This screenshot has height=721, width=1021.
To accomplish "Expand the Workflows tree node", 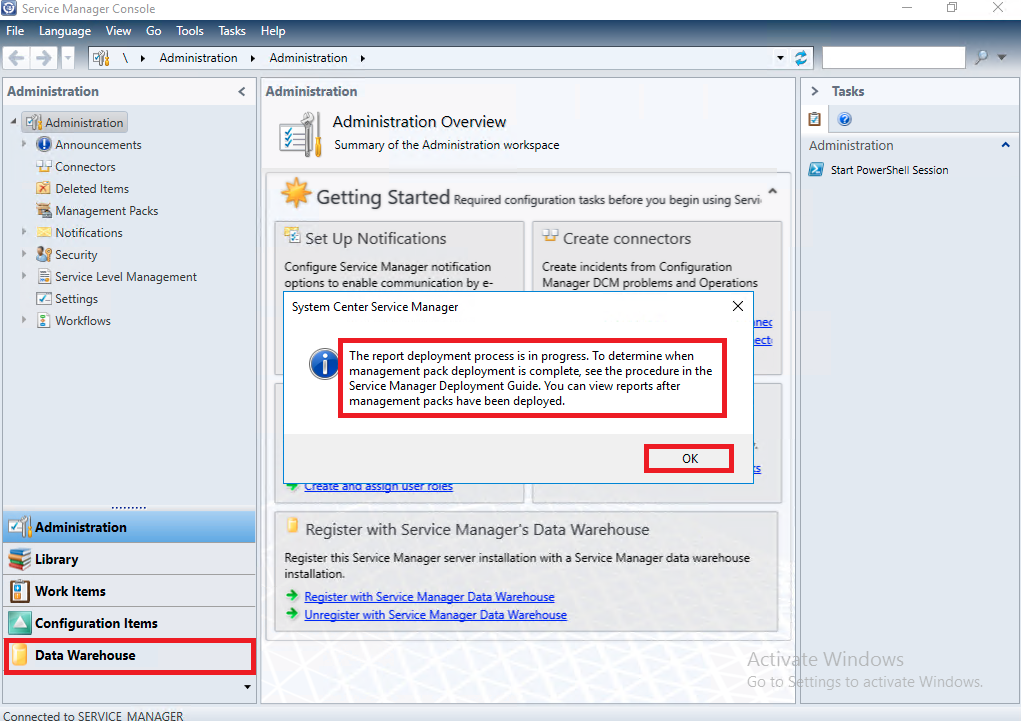I will pos(24,321).
